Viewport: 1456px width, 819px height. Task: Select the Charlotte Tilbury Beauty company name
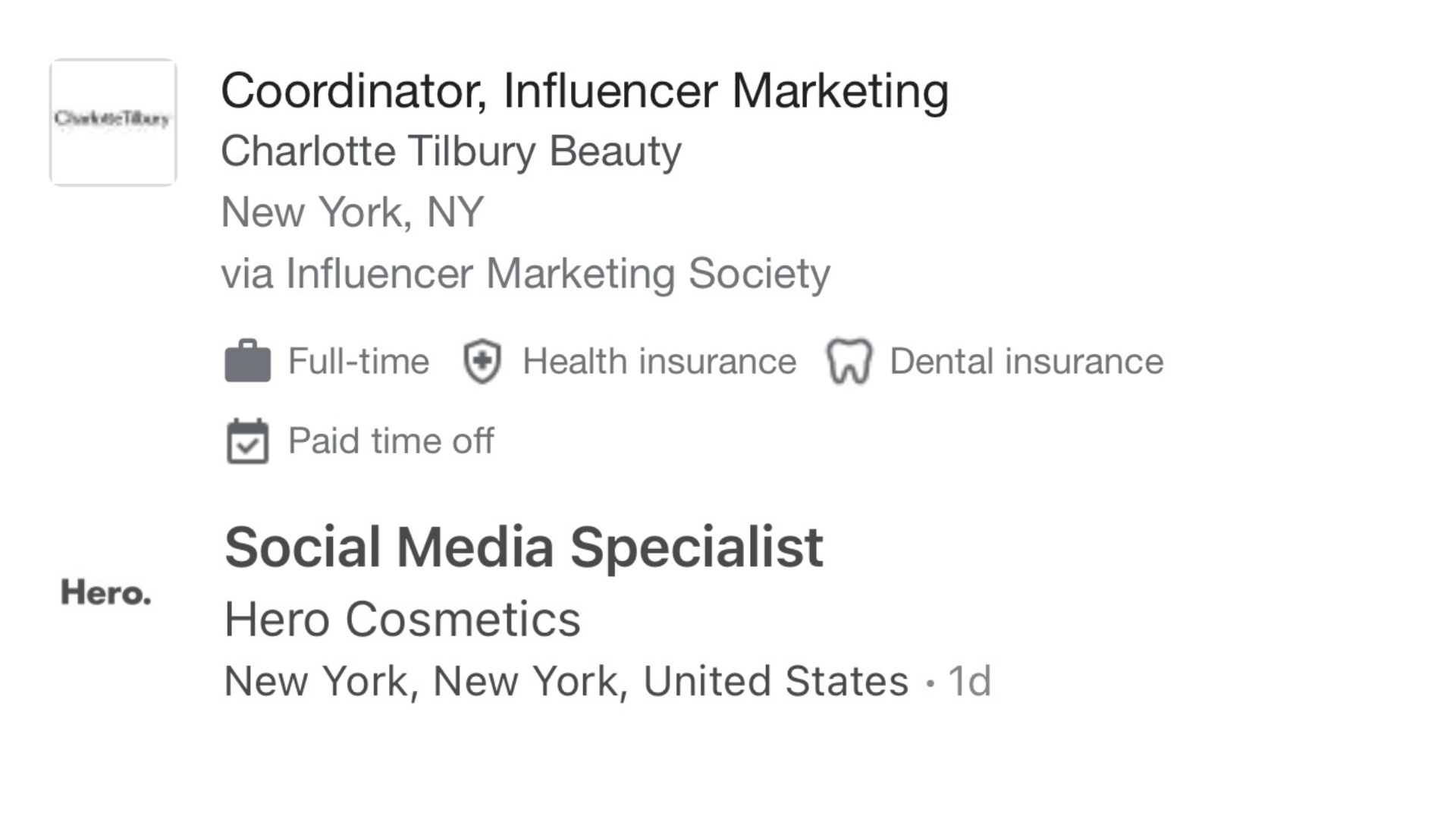[450, 151]
